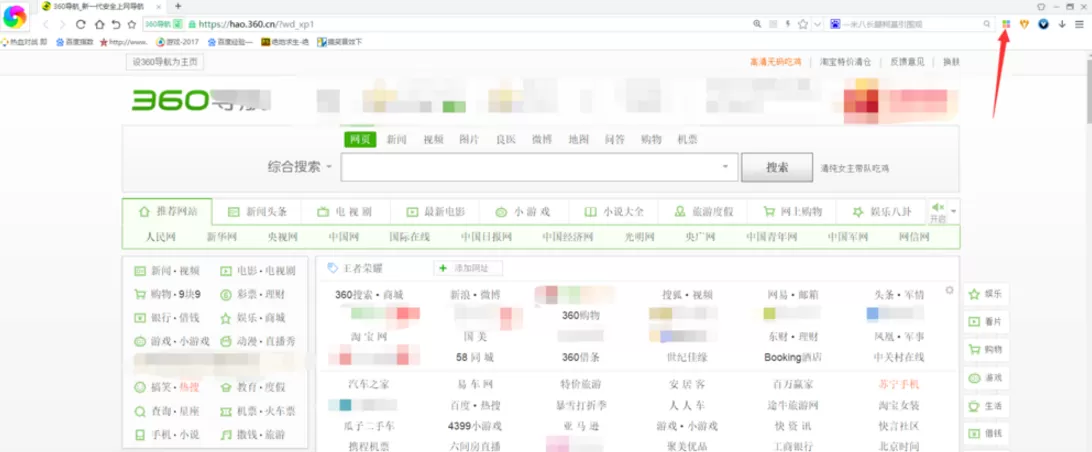Image resolution: width=1092 pixels, height=452 pixels.
Task: Open the 推荐网站 category tab
Action: click(167, 211)
